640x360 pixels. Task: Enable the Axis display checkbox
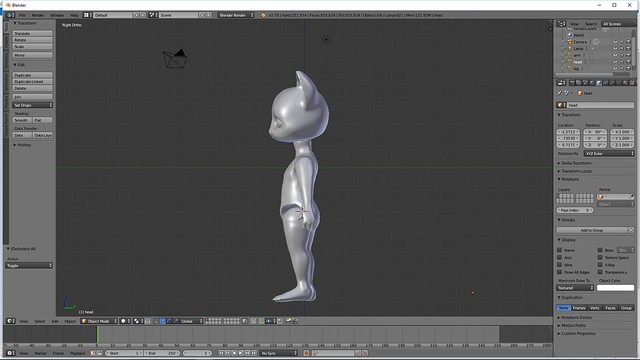click(560, 257)
